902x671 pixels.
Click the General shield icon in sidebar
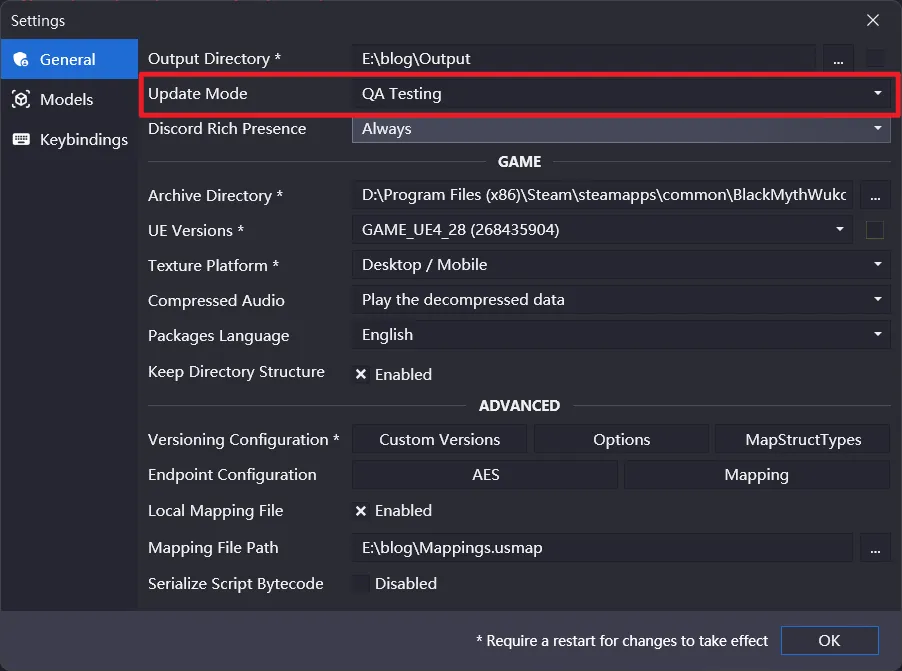click(x=21, y=60)
